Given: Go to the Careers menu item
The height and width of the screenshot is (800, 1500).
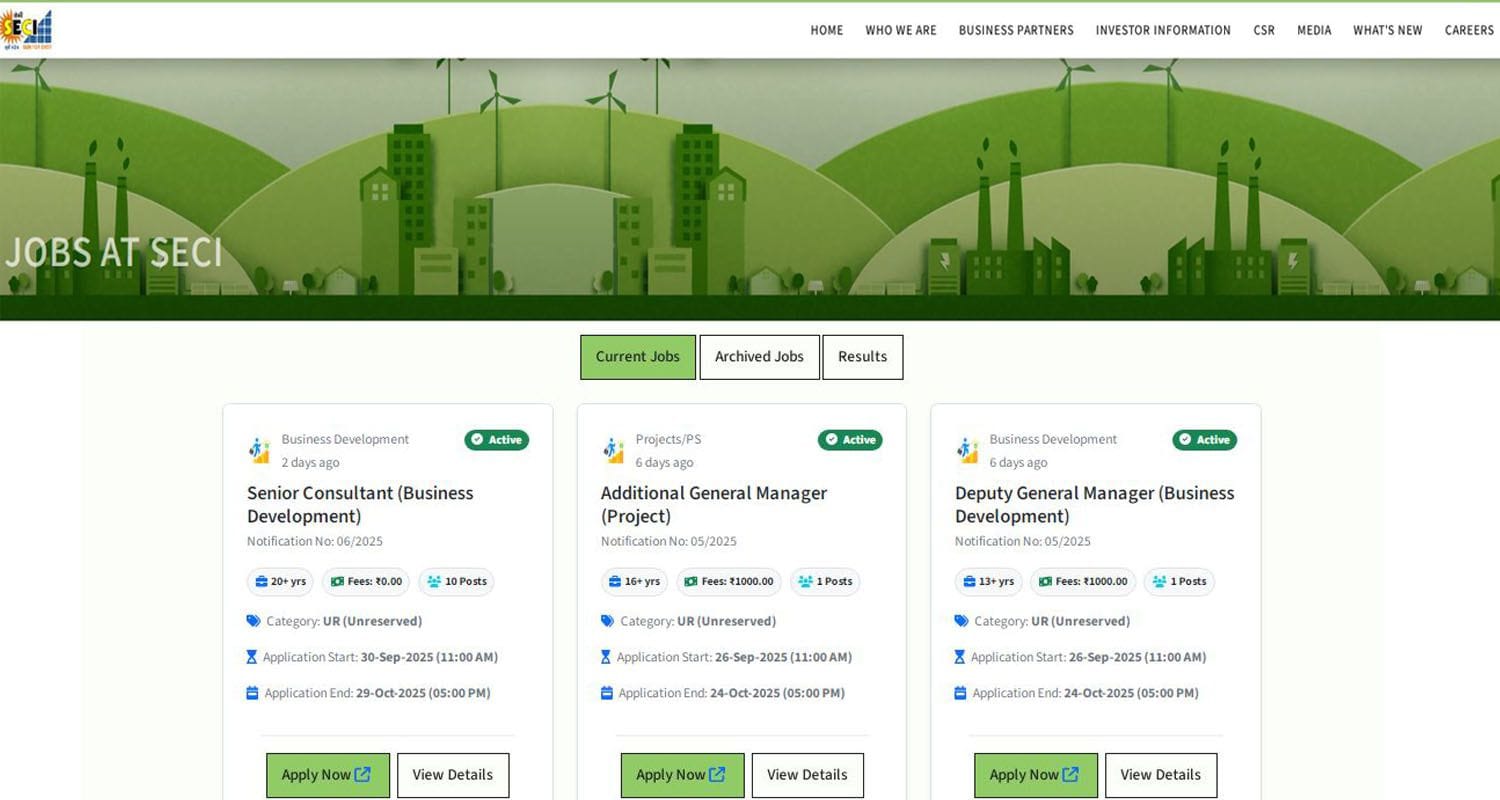Looking at the screenshot, I should coord(1468,30).
